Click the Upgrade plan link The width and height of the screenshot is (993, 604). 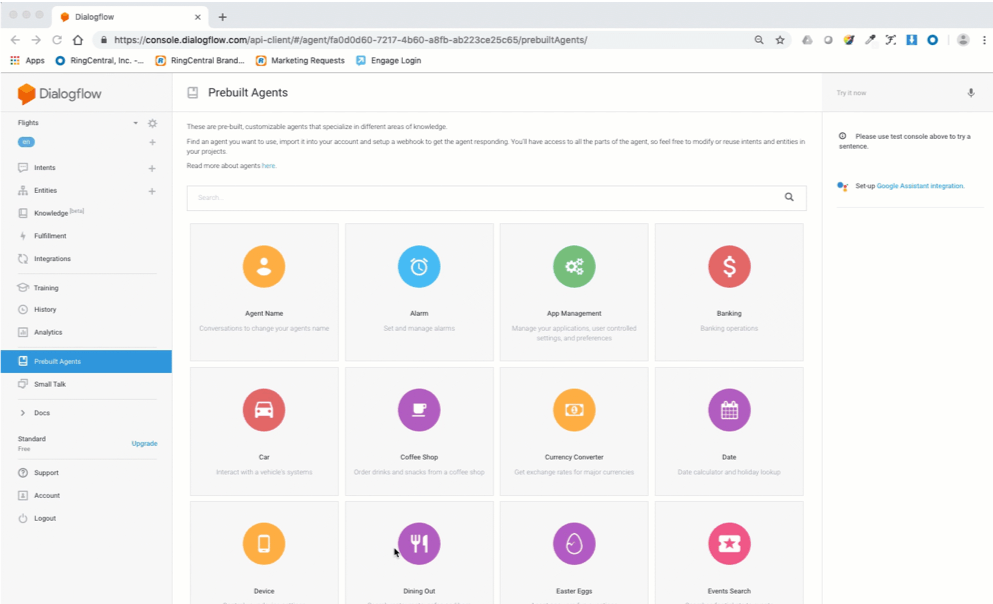click(x=144, y=443)
